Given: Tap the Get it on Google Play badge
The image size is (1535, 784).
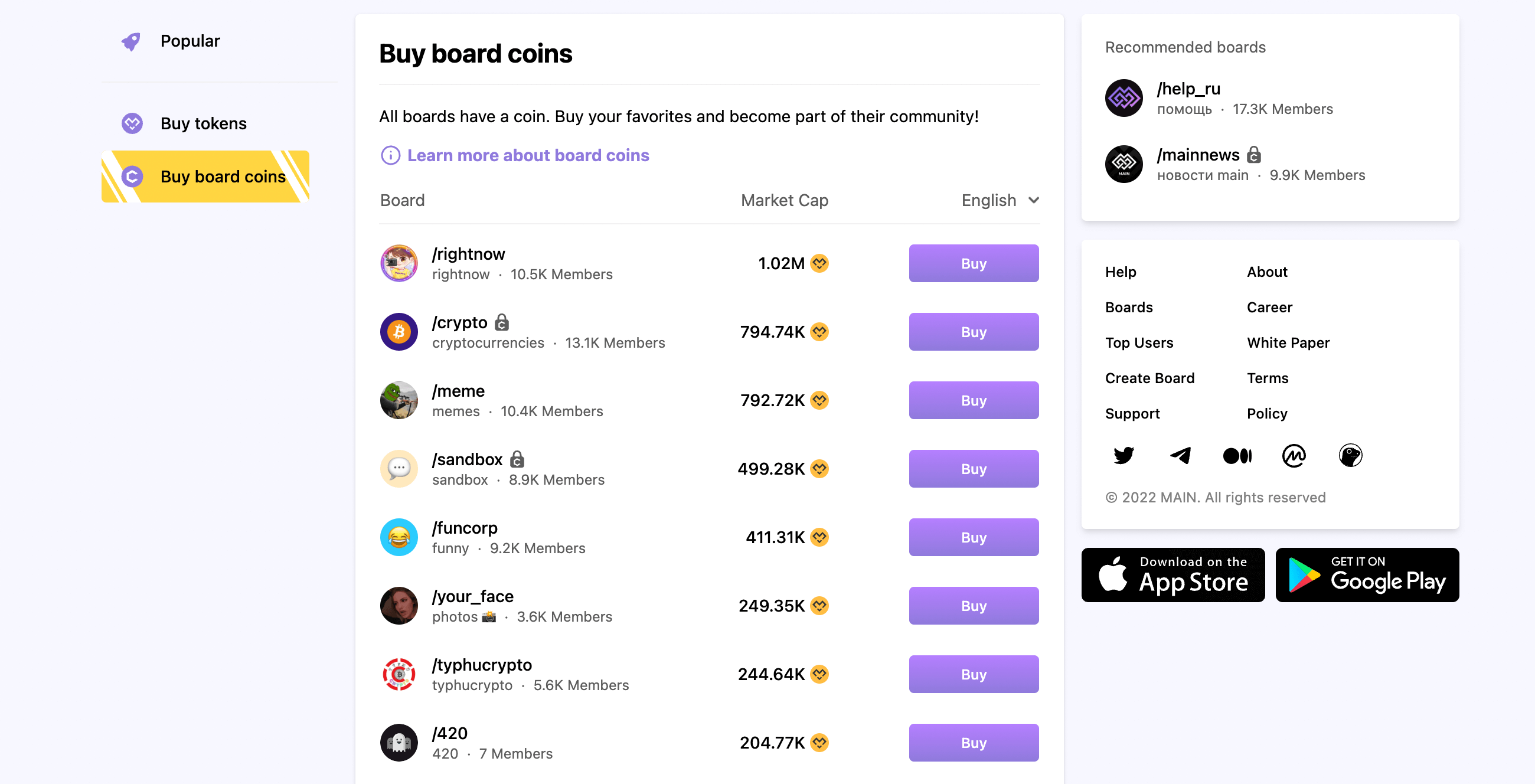Looking at the screenshot, I should tap(1367, 575).
